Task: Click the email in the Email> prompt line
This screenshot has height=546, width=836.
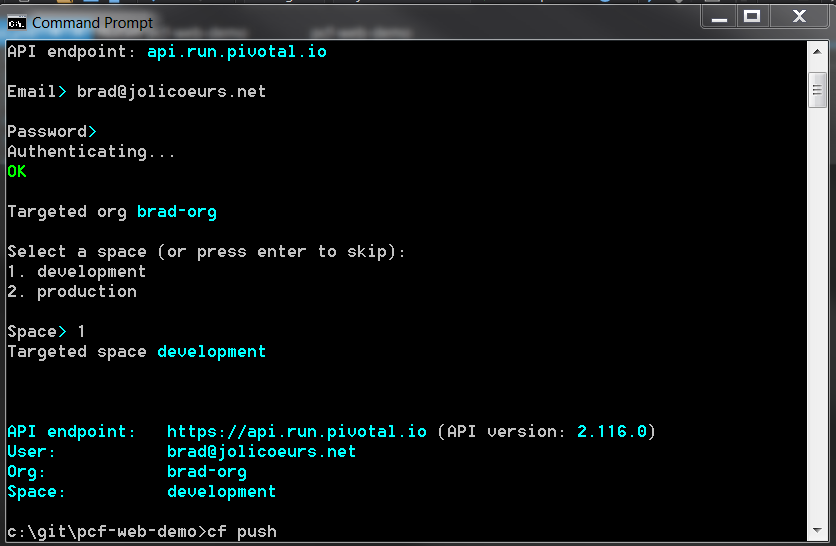Action: pos(171,92)
